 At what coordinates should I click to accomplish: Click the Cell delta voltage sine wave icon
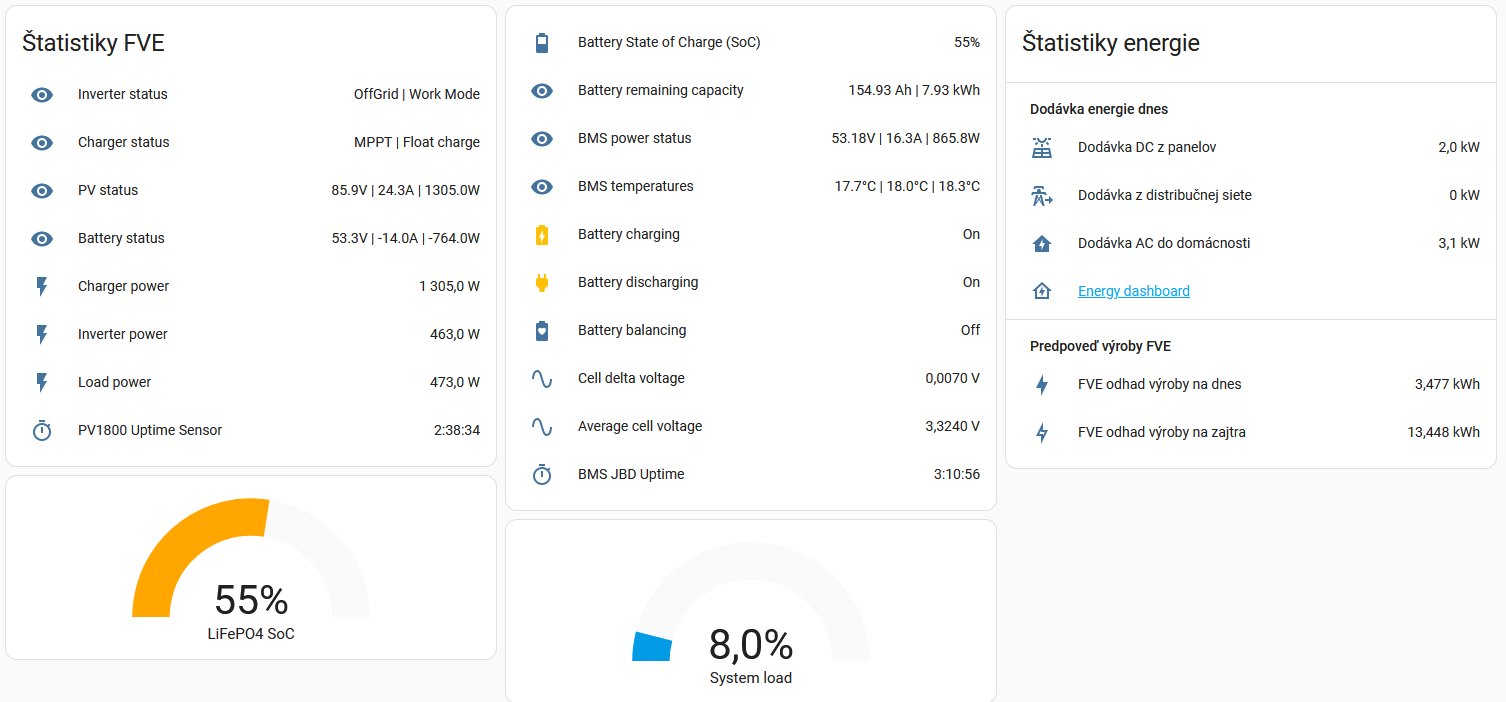click(542, 379)
